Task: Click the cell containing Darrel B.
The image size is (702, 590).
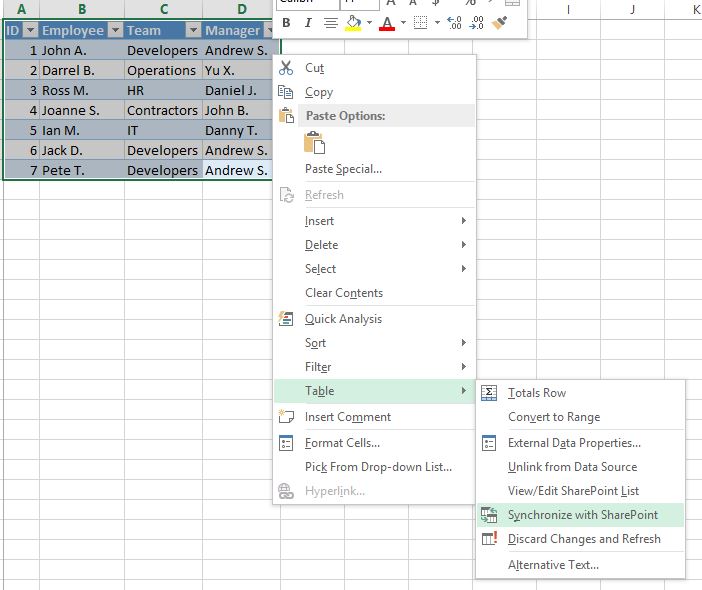Action: point(82,70)
